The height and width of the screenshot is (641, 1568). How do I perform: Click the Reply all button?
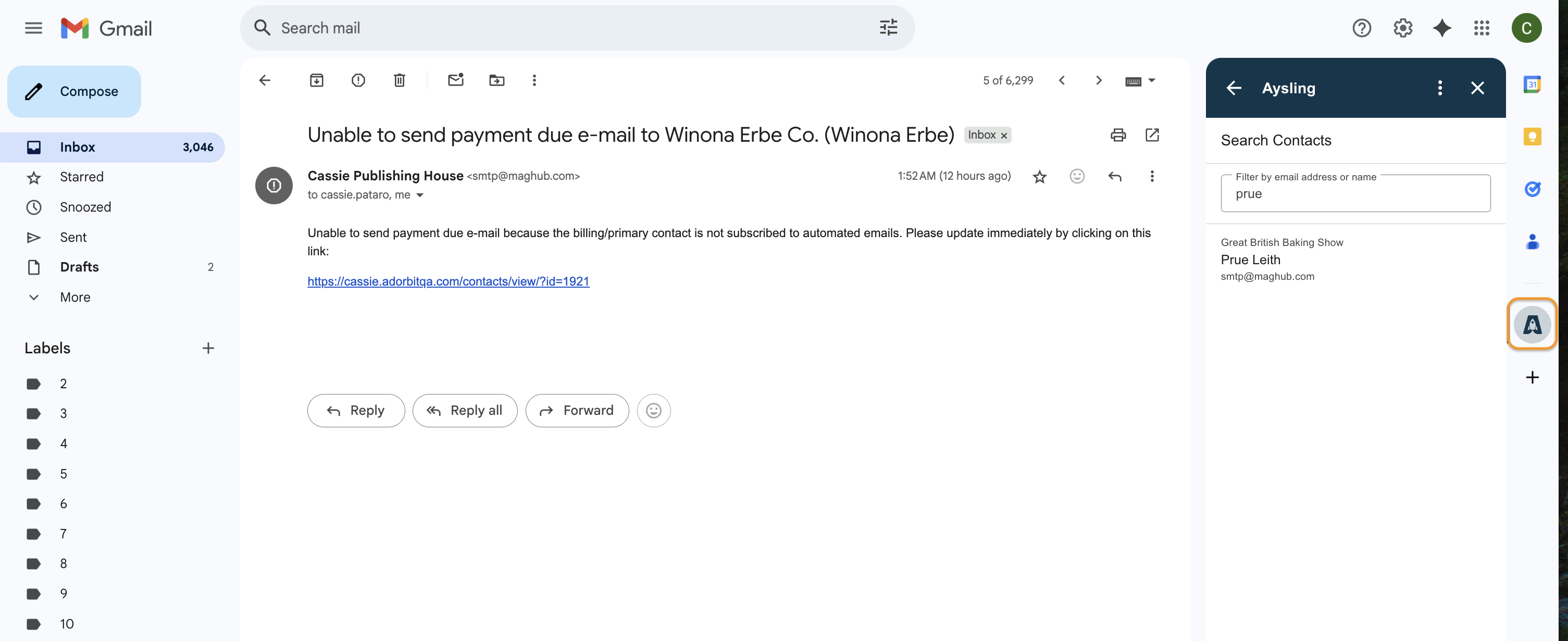pos(465,411)
